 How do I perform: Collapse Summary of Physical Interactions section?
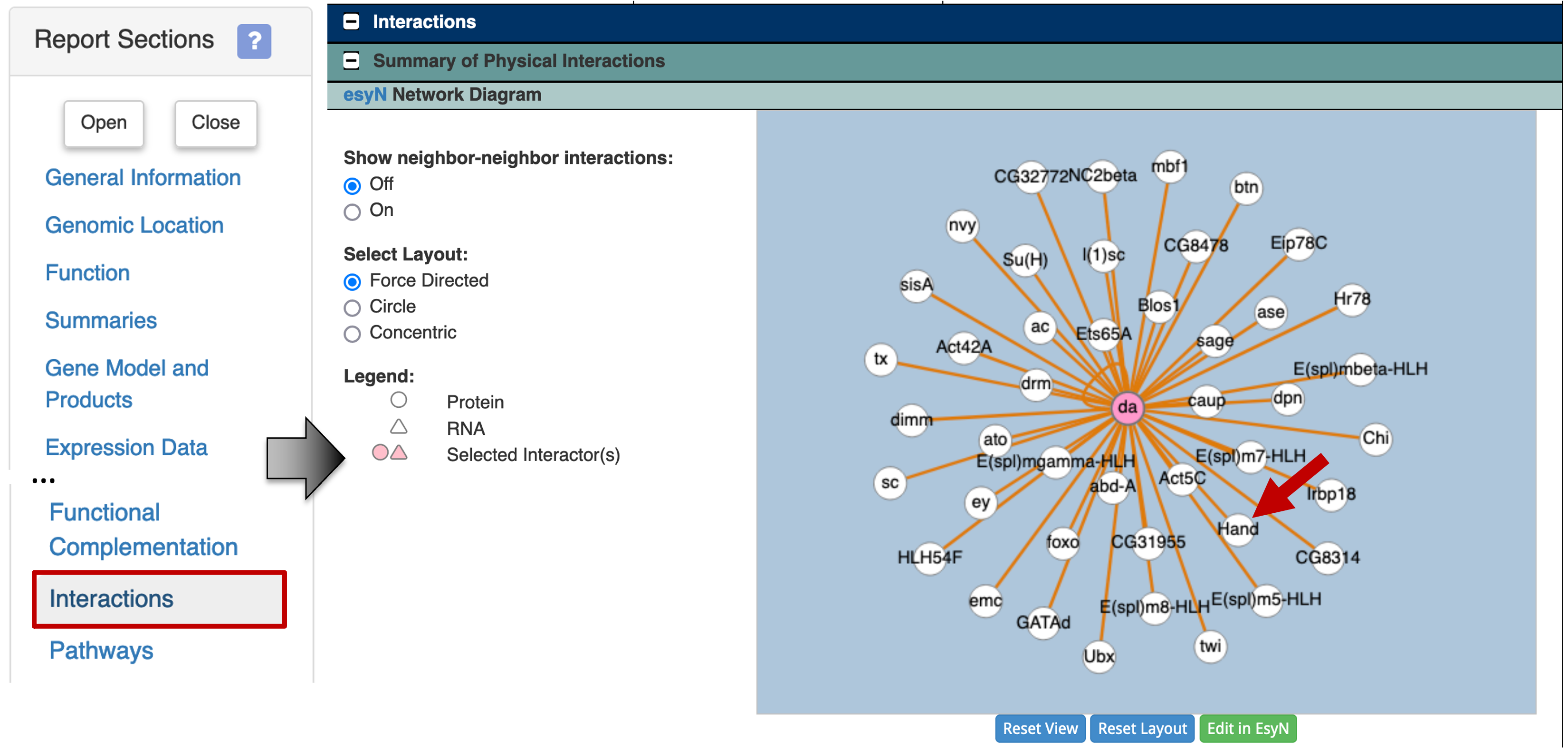coord(351,60)
